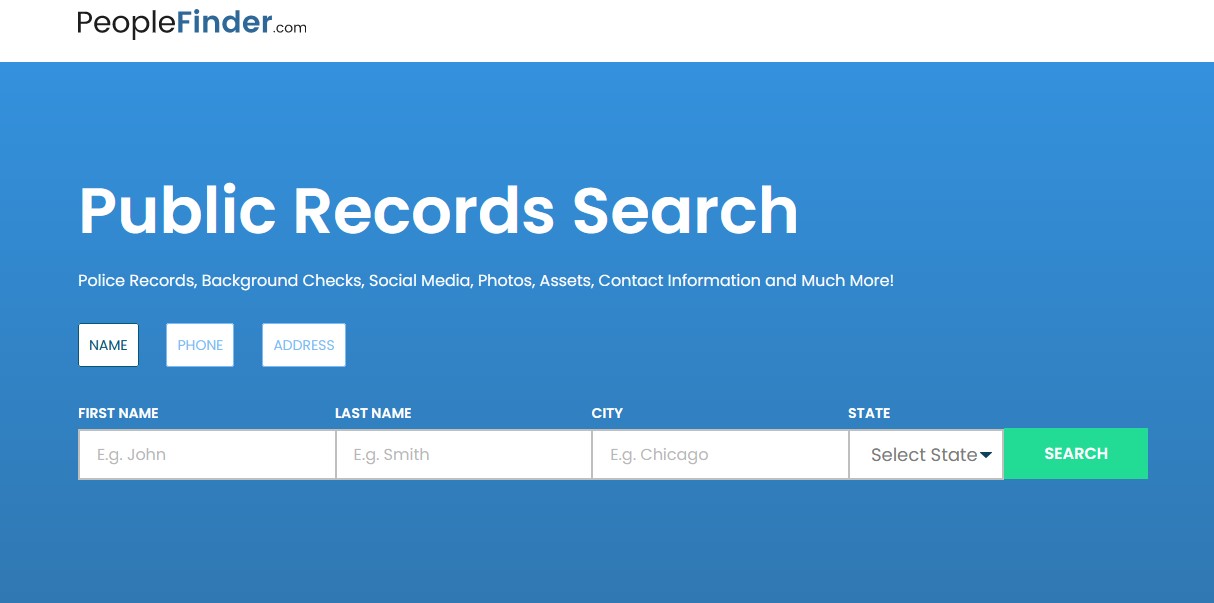Select the NAME search tab
This screenshot has height=603, width=1214.
(108, 345)
